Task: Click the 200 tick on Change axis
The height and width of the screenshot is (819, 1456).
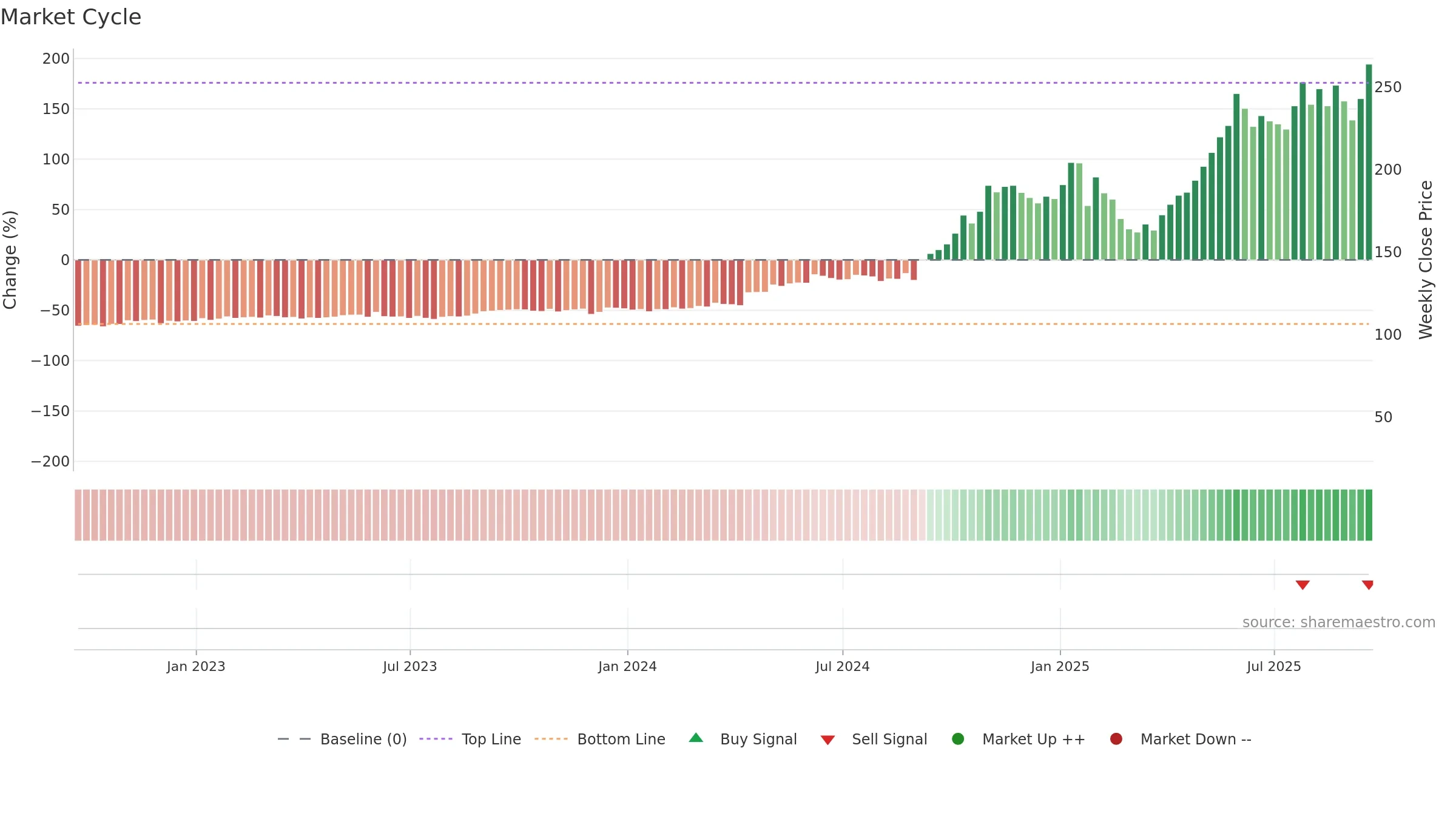Action: point(56,59)
